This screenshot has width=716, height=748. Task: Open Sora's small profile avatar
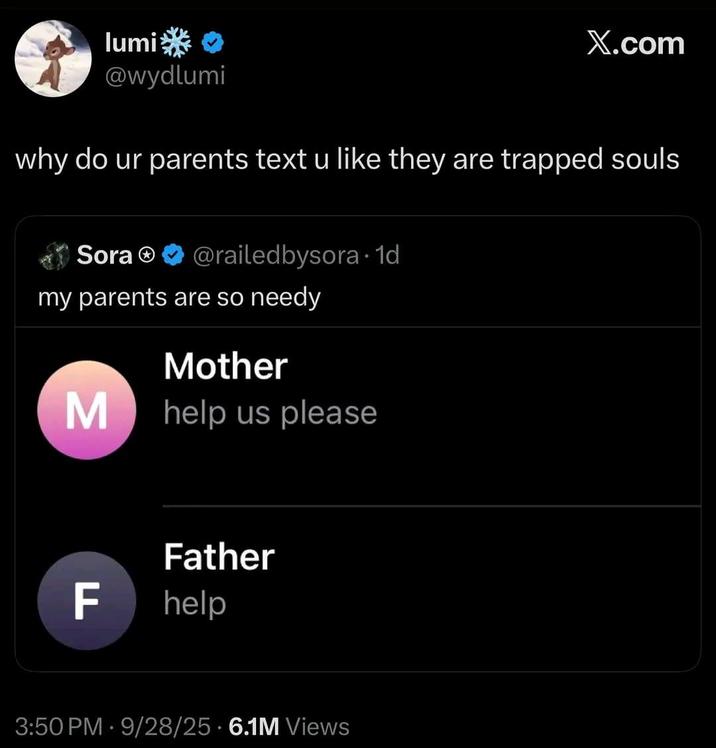tap(53, 255)
